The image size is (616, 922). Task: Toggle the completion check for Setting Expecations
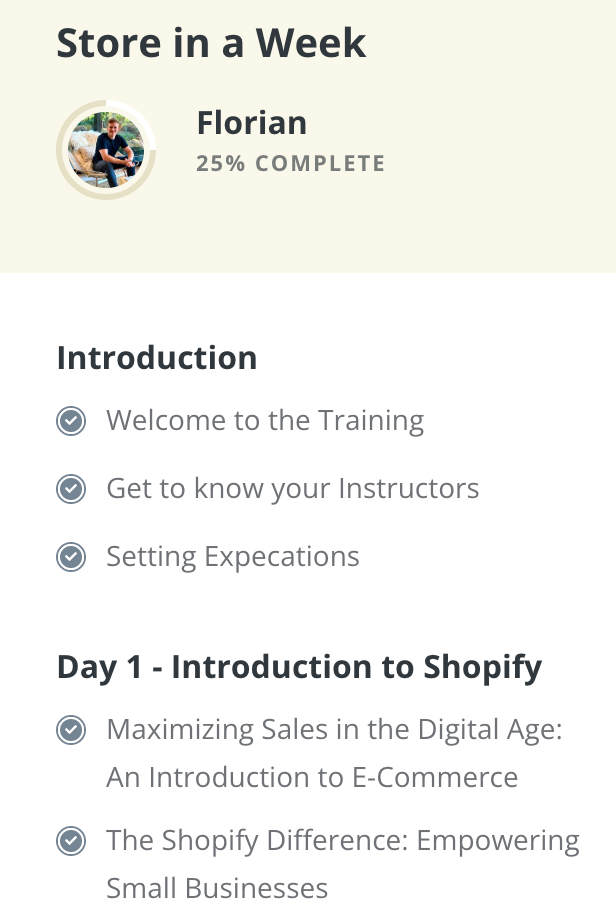[x=70, y=557]
